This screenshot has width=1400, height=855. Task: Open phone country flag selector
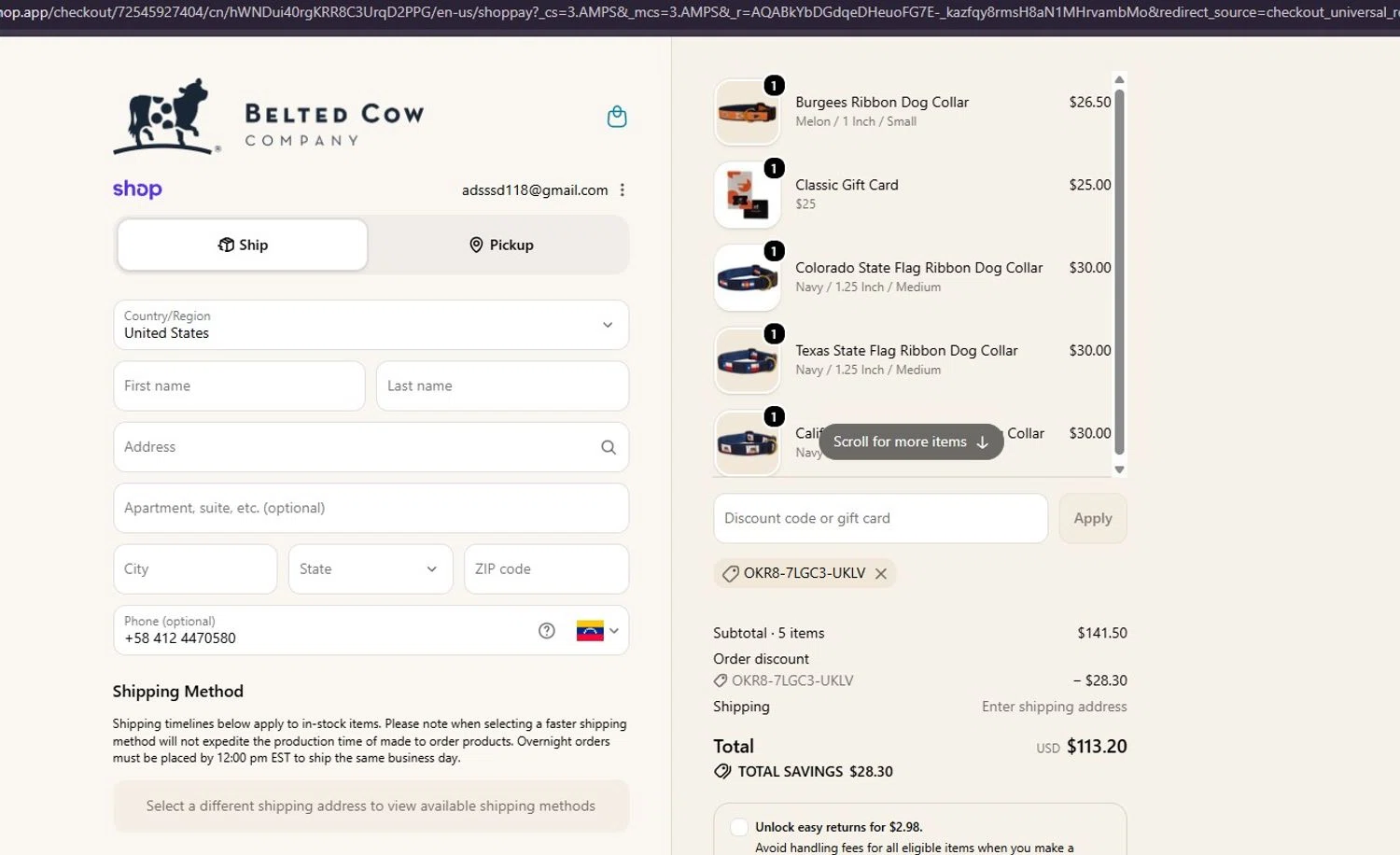pos(597,631)
